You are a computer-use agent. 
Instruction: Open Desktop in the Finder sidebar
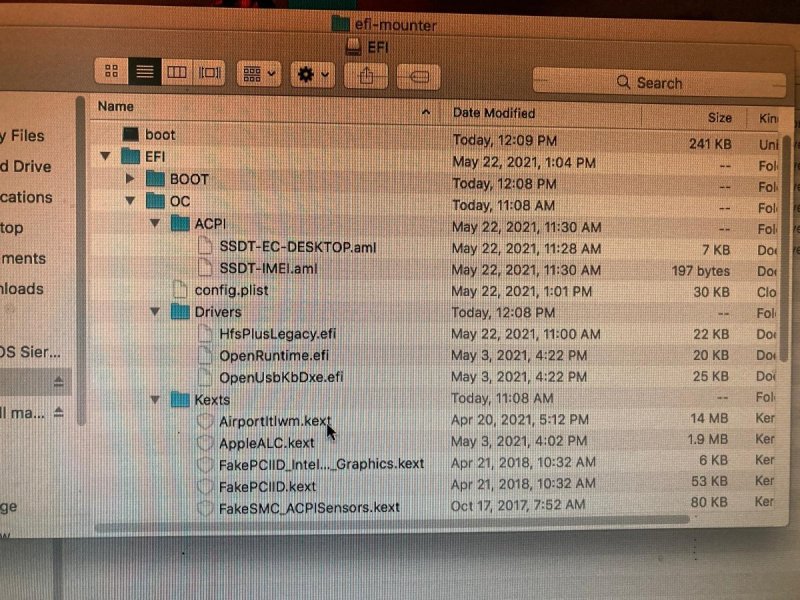[12, 228]
